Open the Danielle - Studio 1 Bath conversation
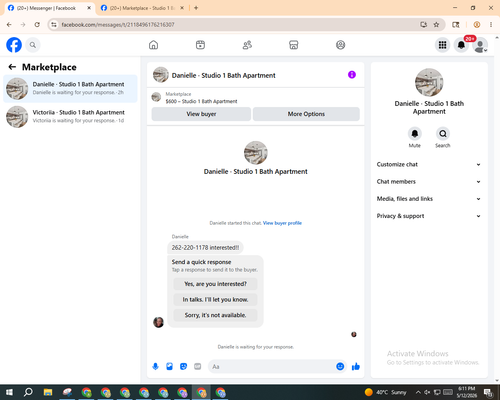The height and width of the screenshot is (400, 500). click(x=70, y=89)
